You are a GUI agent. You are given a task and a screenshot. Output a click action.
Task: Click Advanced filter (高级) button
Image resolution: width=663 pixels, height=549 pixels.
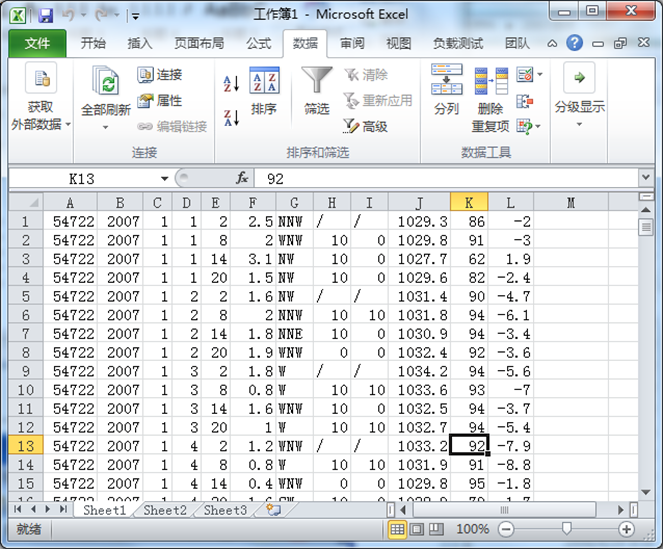pyautogui.click(x=365, y=126)
